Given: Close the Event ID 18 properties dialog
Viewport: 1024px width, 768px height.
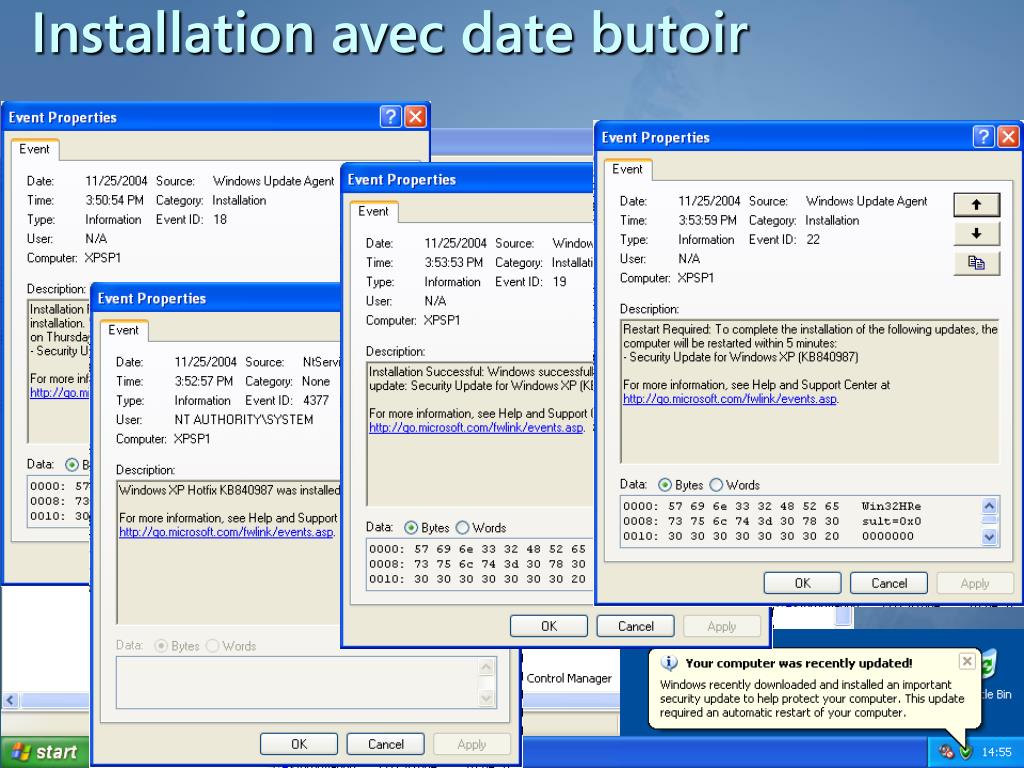Looking at the screenshot, I should pos(415,117).
